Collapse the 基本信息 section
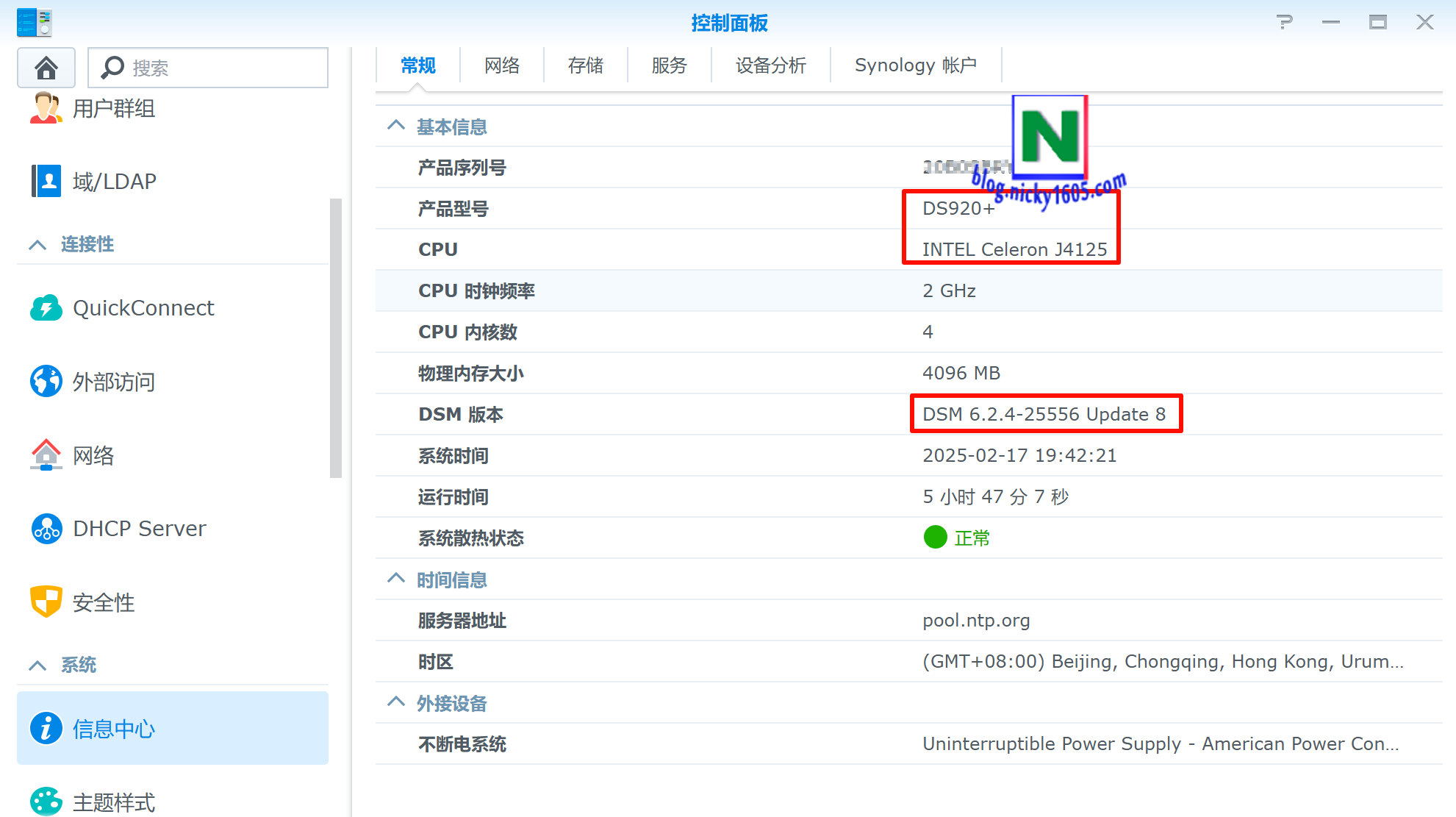Viewport: 1456px width, 817px height. pos(396,126)
